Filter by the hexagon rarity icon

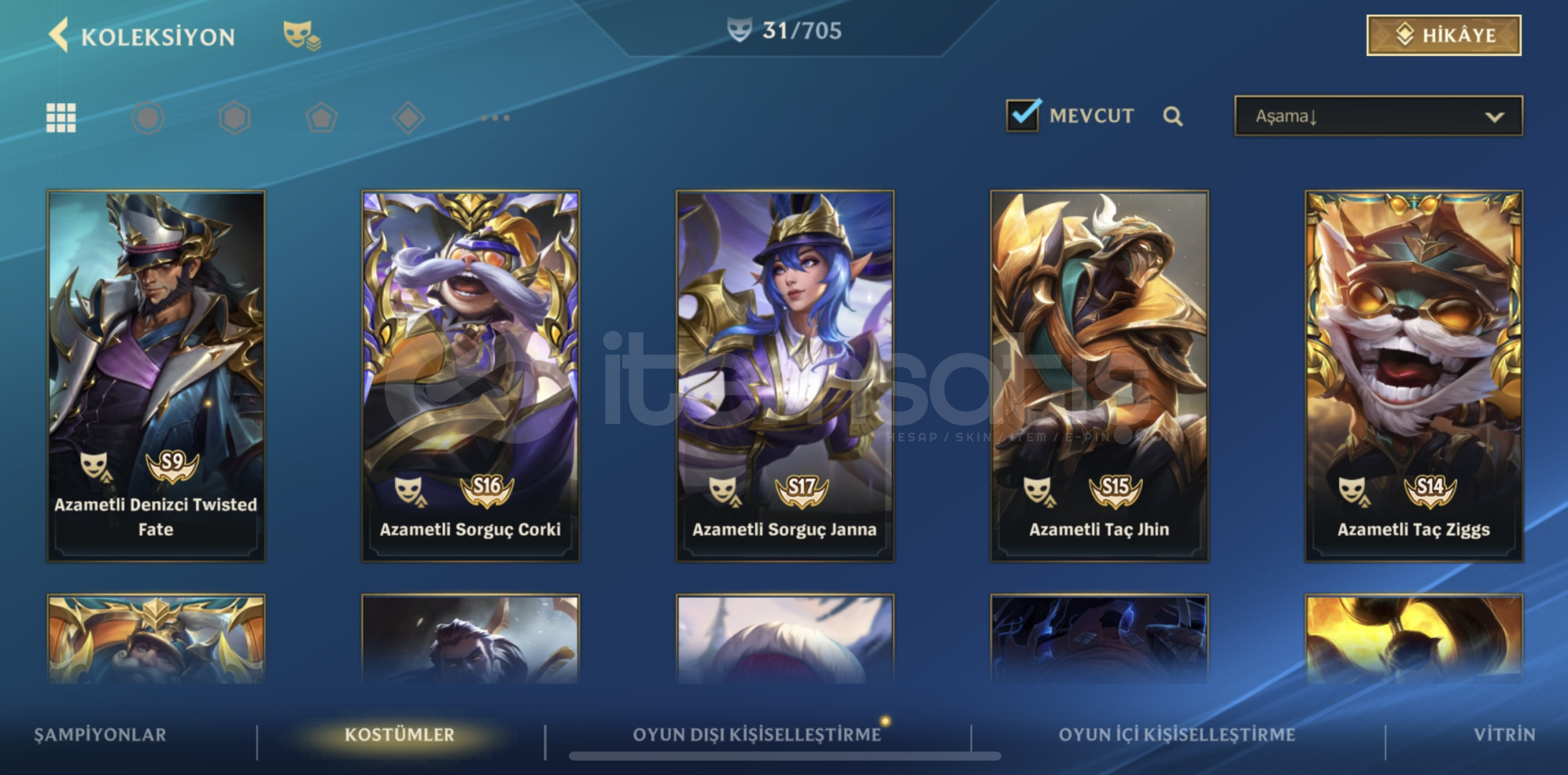coord(235,118)
